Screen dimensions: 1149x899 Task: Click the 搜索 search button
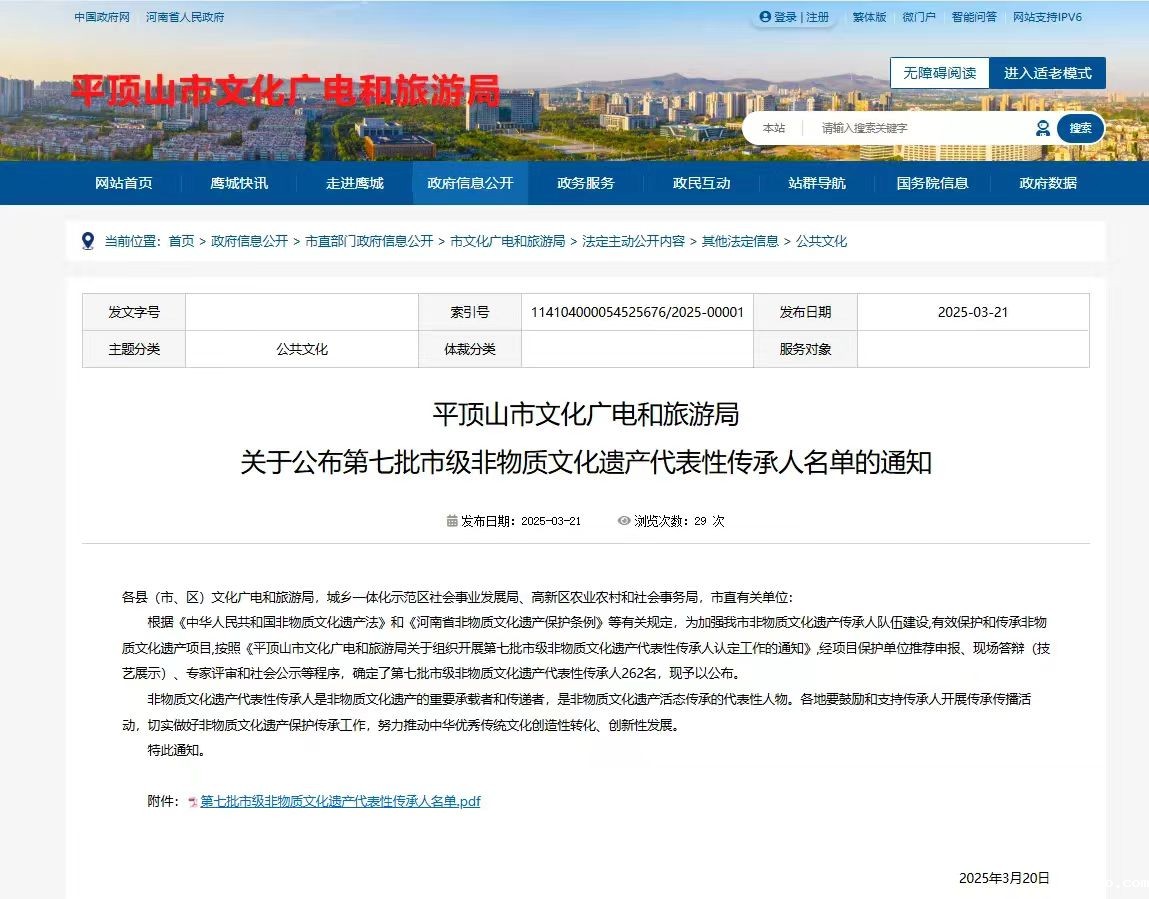click(1081, 128)
